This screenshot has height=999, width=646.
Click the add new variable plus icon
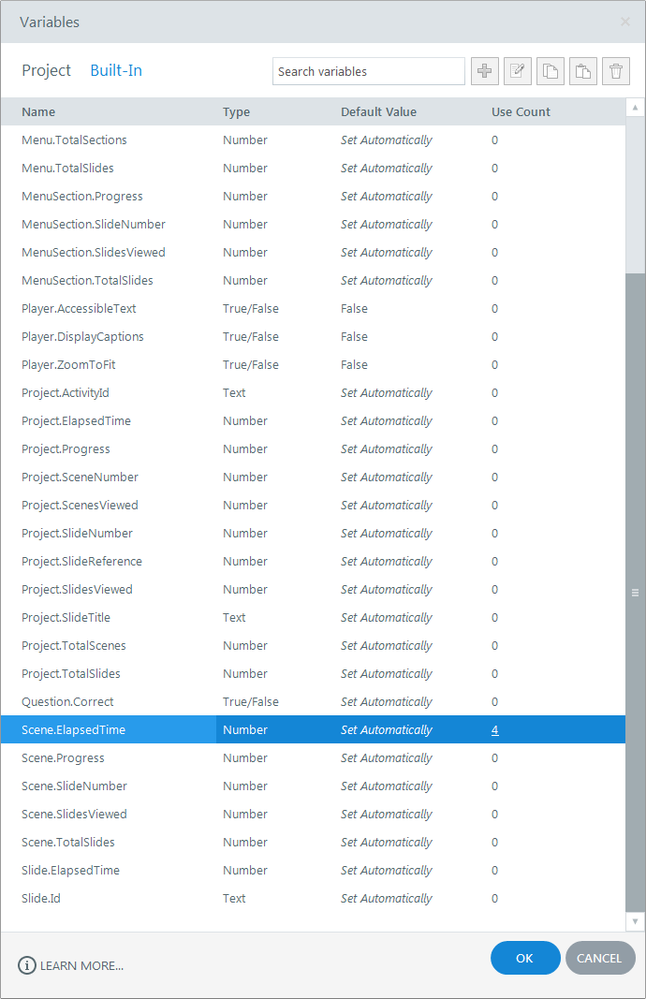(x=484, y=71)
